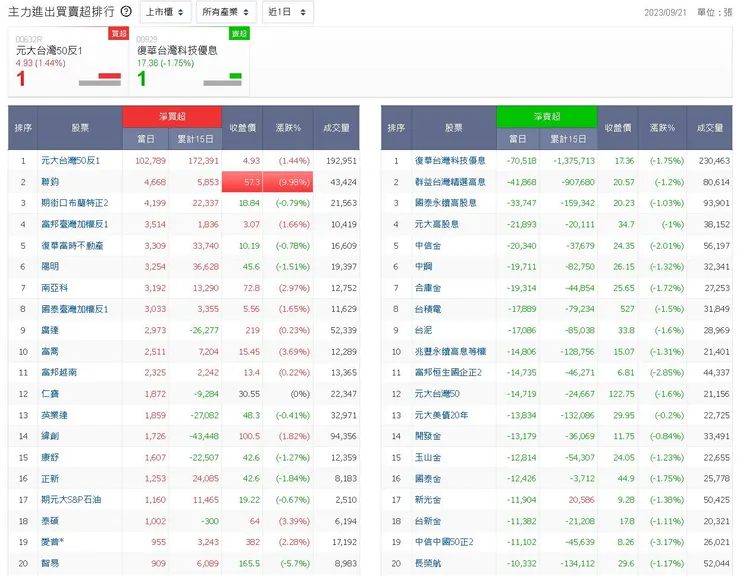740x576 pixels.
Task: Open stock link 新光金
Action: tap(428, 500)
